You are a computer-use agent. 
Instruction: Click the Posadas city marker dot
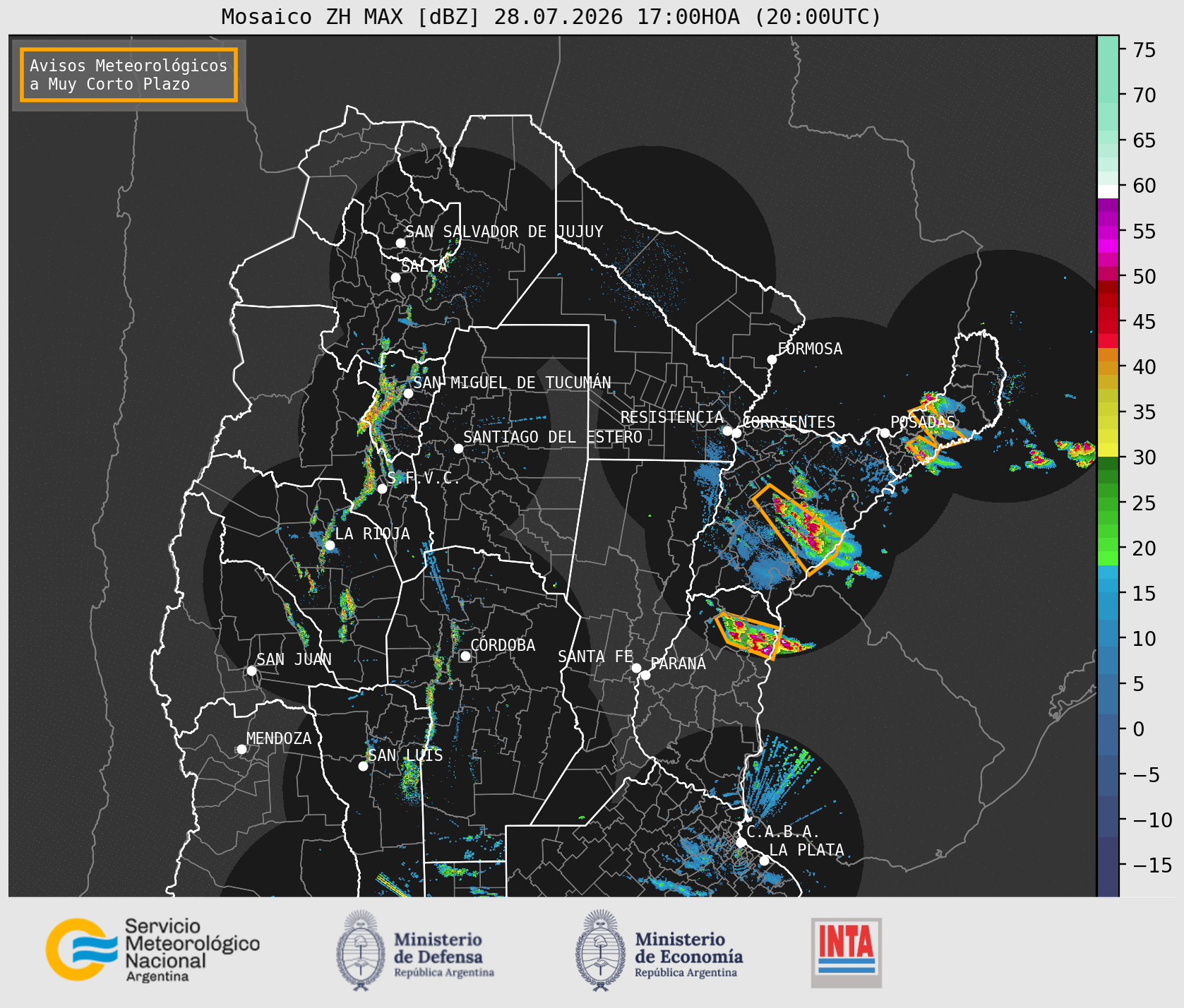click(884, 433)
